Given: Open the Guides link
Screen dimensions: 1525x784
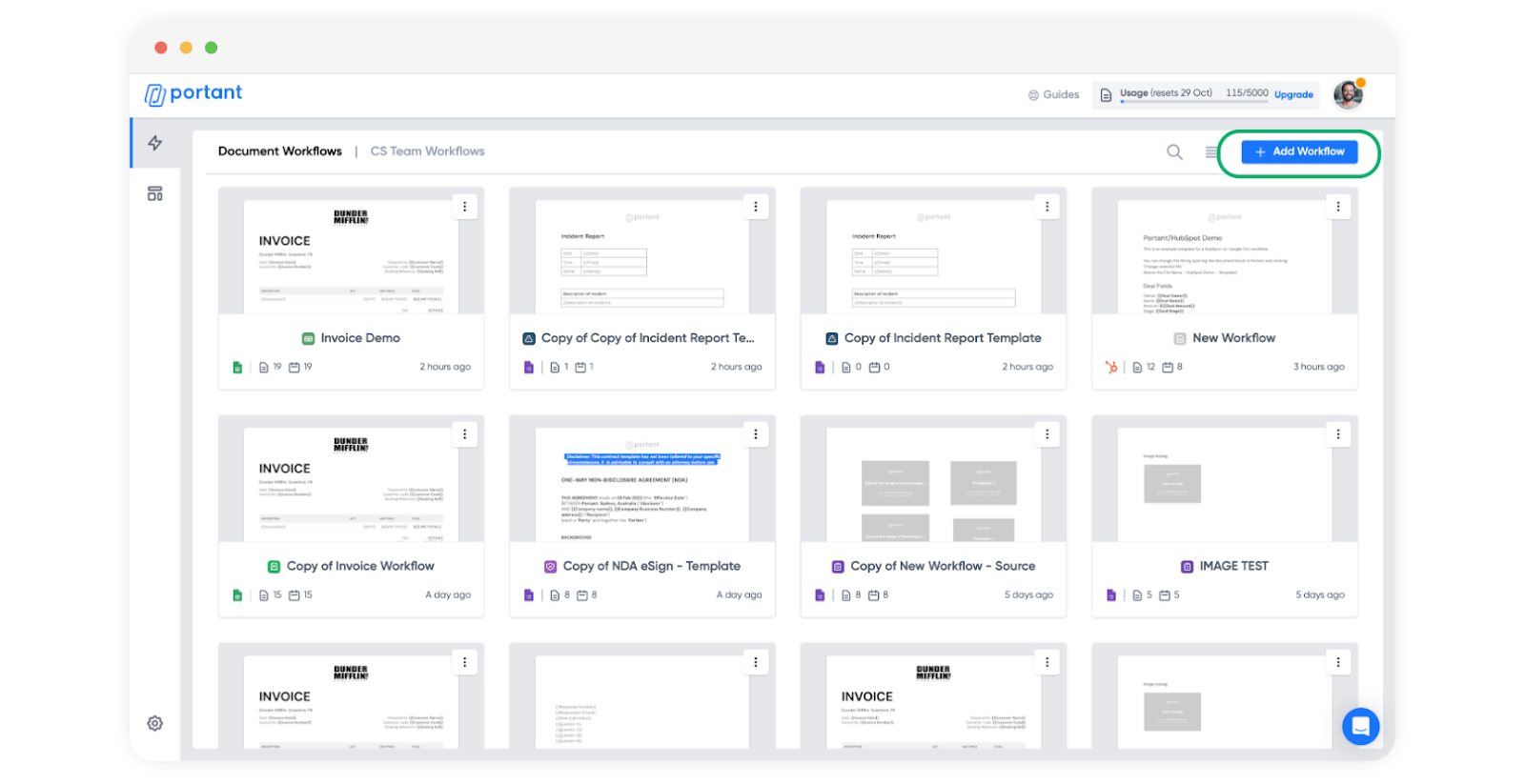Looking at the screenshot, I should 1053,94.
